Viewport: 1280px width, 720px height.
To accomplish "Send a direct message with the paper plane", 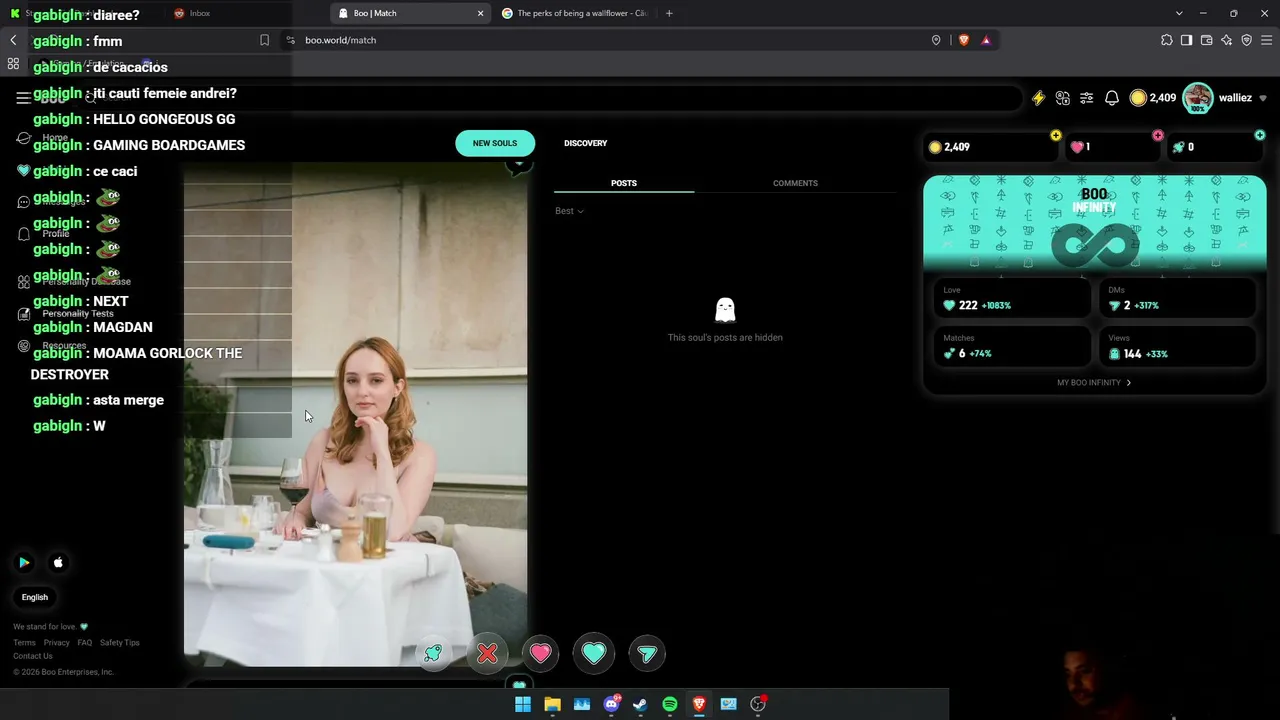I will 647,653.
